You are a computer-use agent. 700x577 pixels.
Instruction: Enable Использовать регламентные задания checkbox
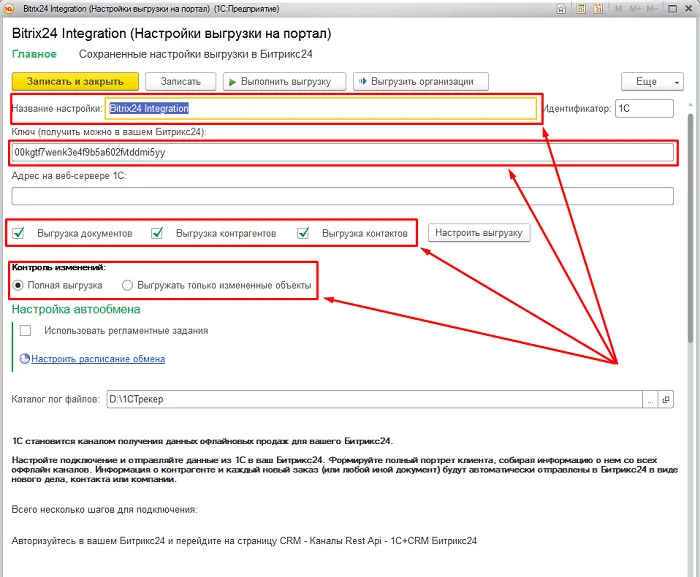click(x=25, y=330)
